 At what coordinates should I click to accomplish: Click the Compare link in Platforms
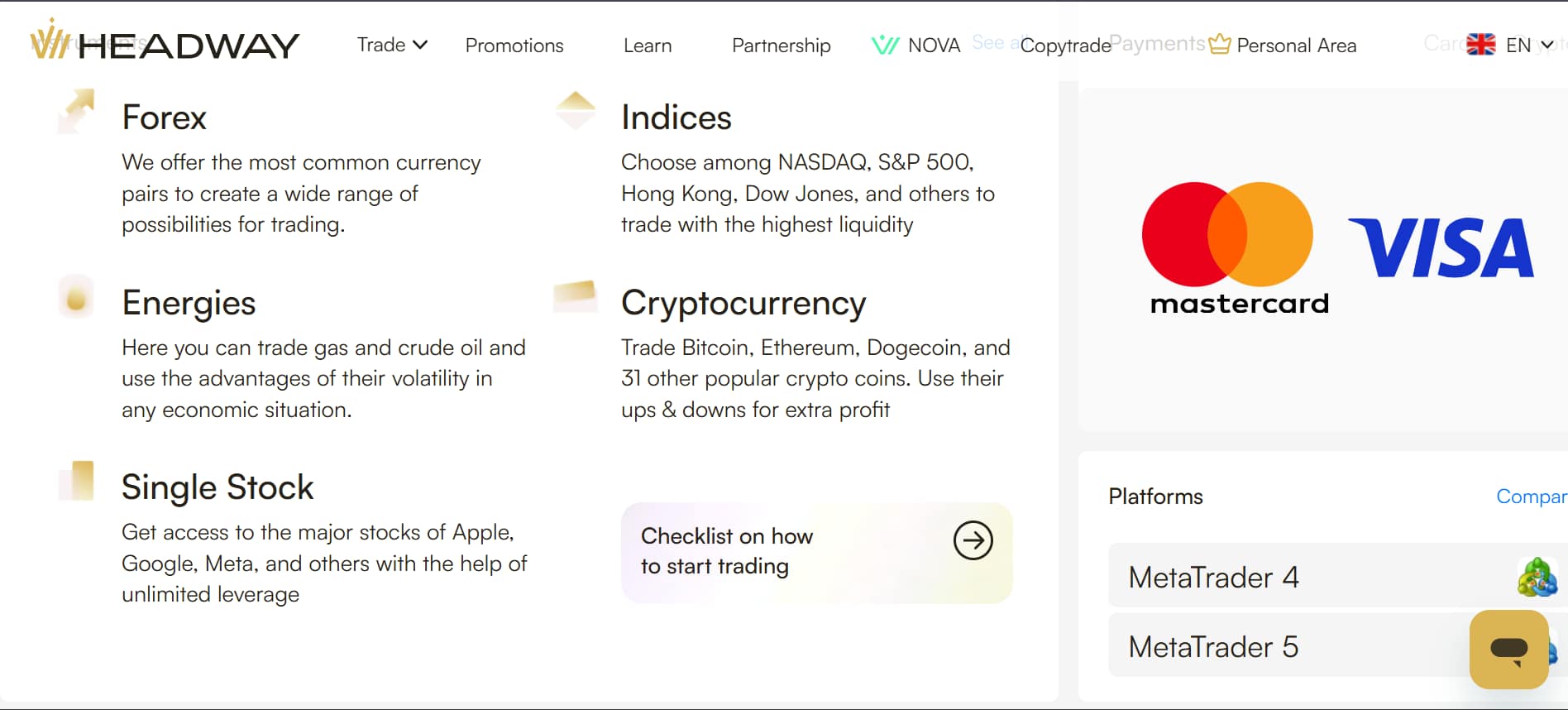pyautogui.click(x=1531, y=497)
